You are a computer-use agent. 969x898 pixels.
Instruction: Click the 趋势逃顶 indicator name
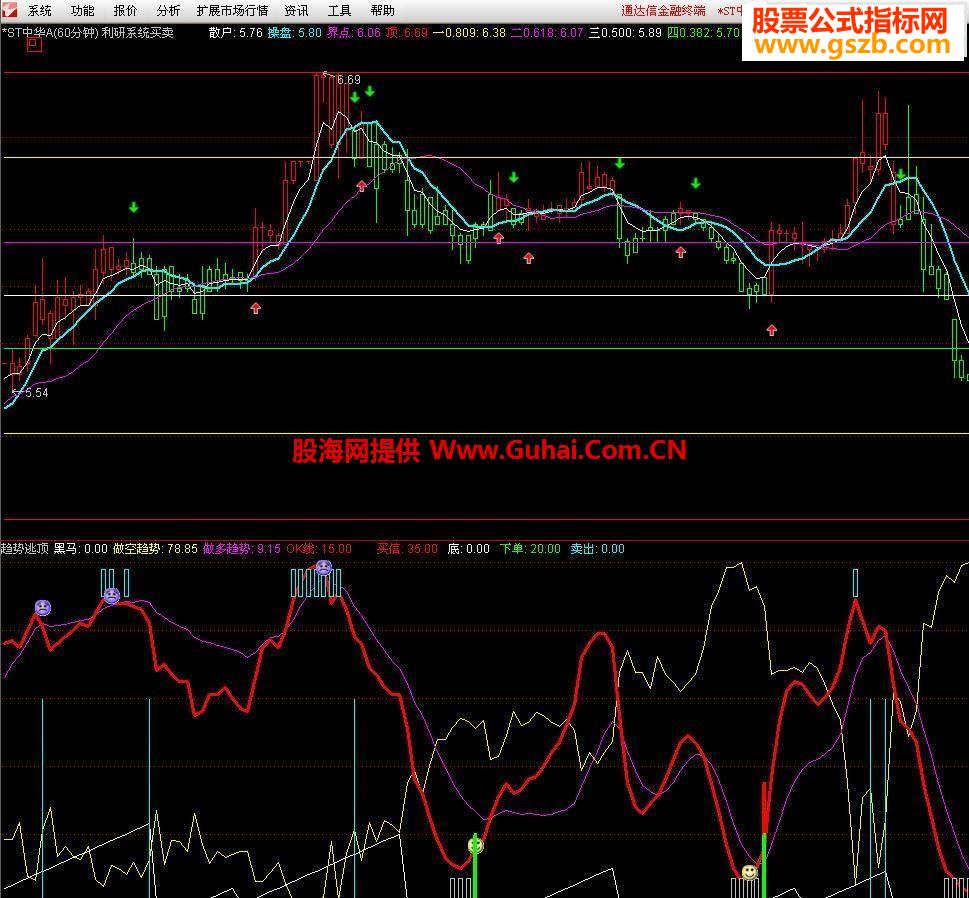[x=25, y=549]
